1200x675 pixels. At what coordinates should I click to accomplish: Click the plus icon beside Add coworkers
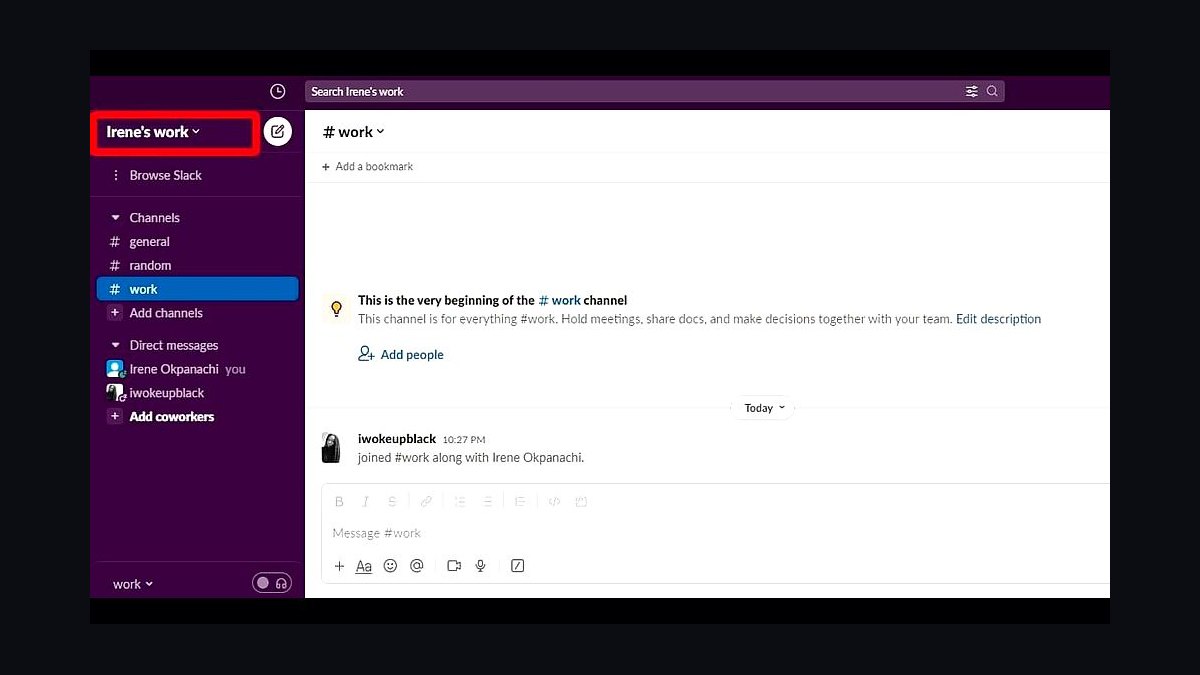(115, 417)
